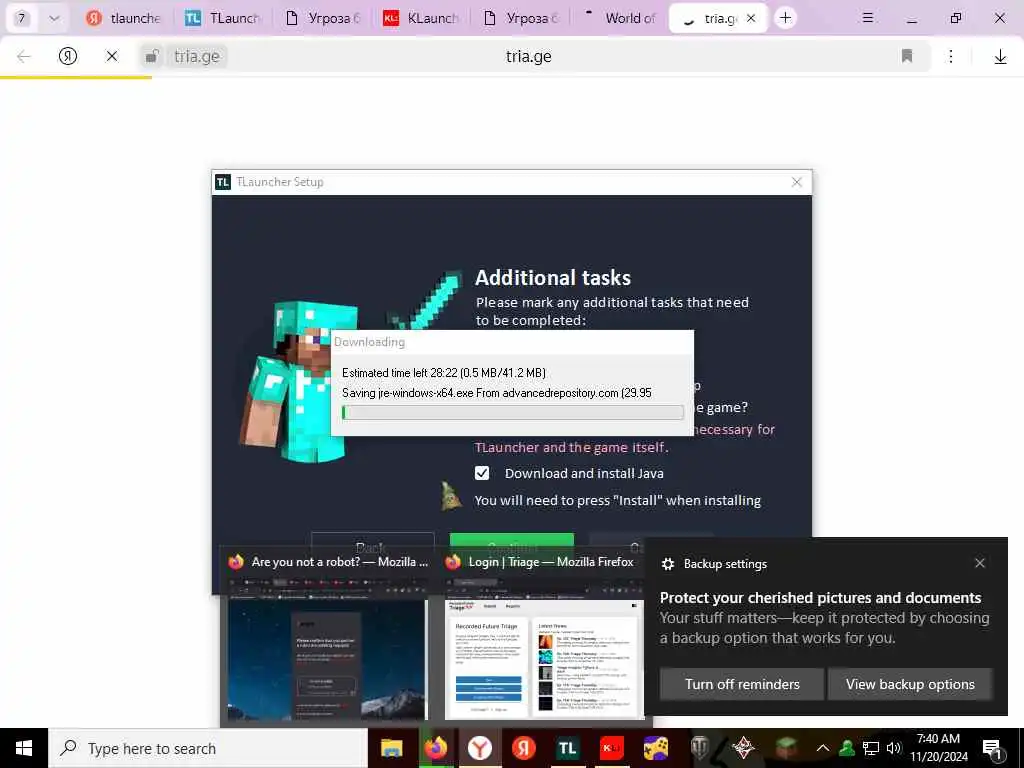Open File Explorer from the taskbar
This screenshot has width=1024, height=768.
coord(392,748)
